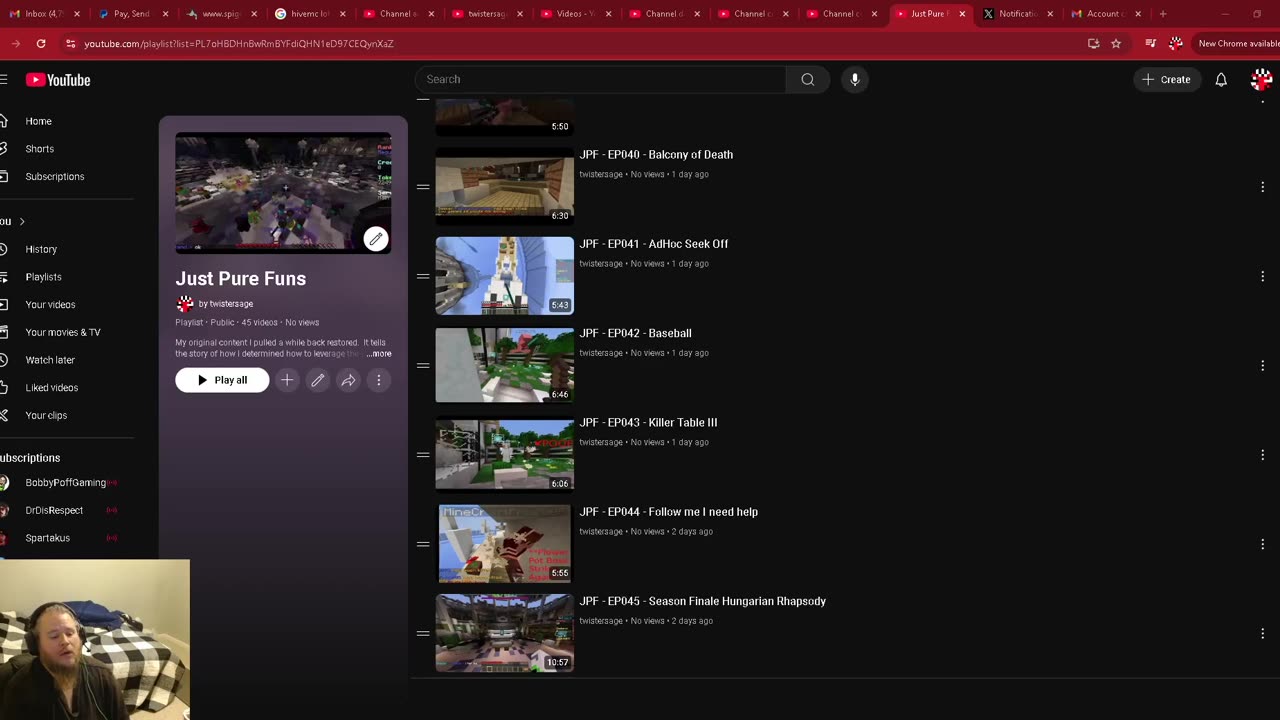Click the search magnifier button
Image resolution: width=1280 pixels, height=720 pixels.
tap(808, 79)
